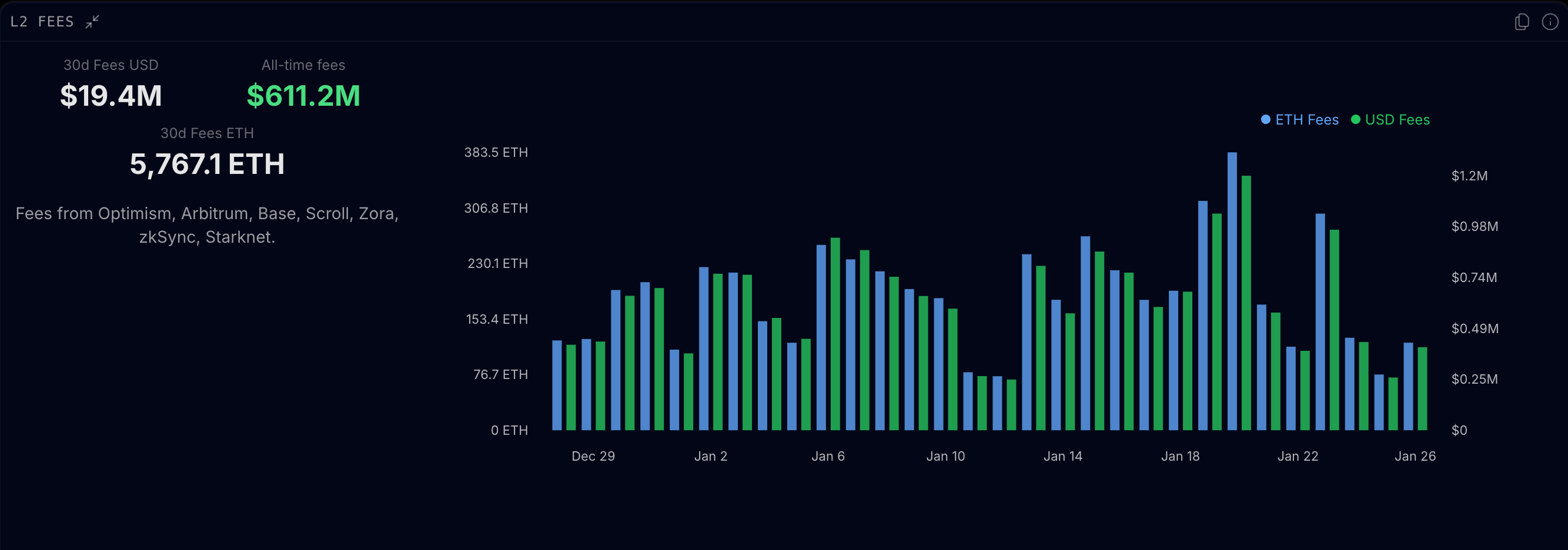Click the Jan 10 axis date label
This screenshot has height=550, width=1568.
pyautogui.click(x=945, y=457)
